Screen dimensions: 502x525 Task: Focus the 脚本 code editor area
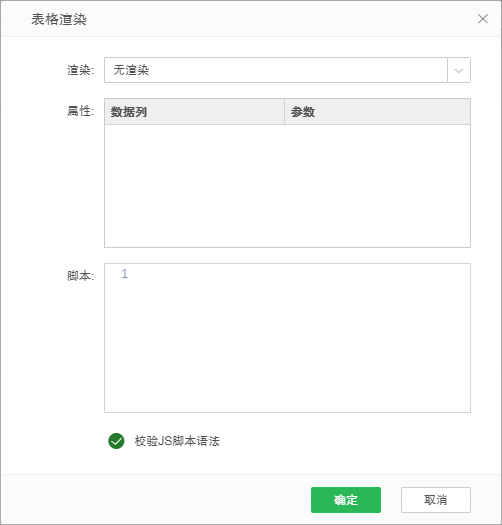pyautogui.click(x=287, y=338)
